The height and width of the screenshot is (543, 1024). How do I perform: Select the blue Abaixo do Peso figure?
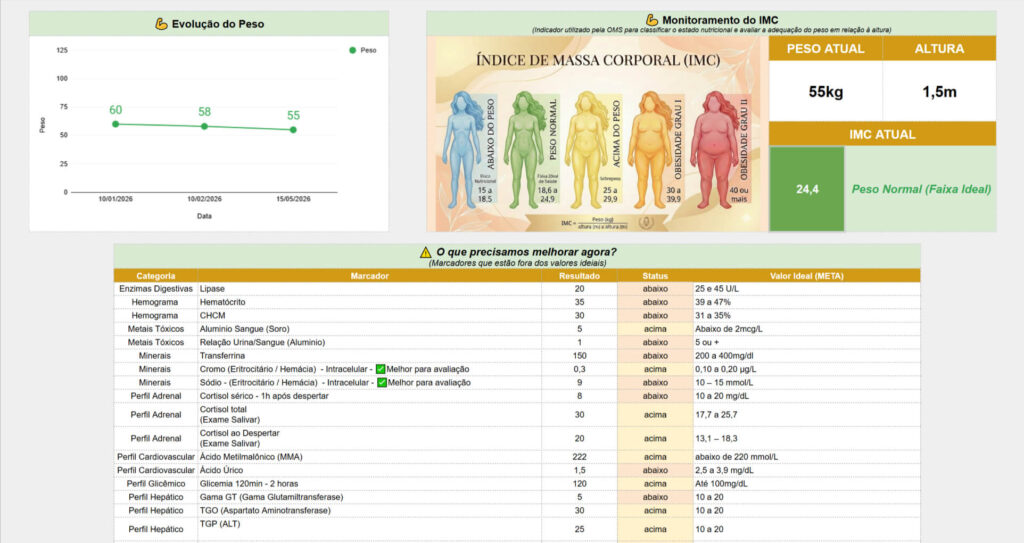[x=462, y=149]
